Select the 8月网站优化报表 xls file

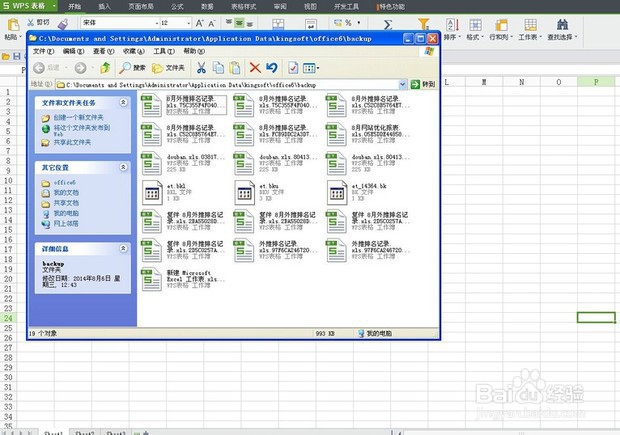[368, 134]
